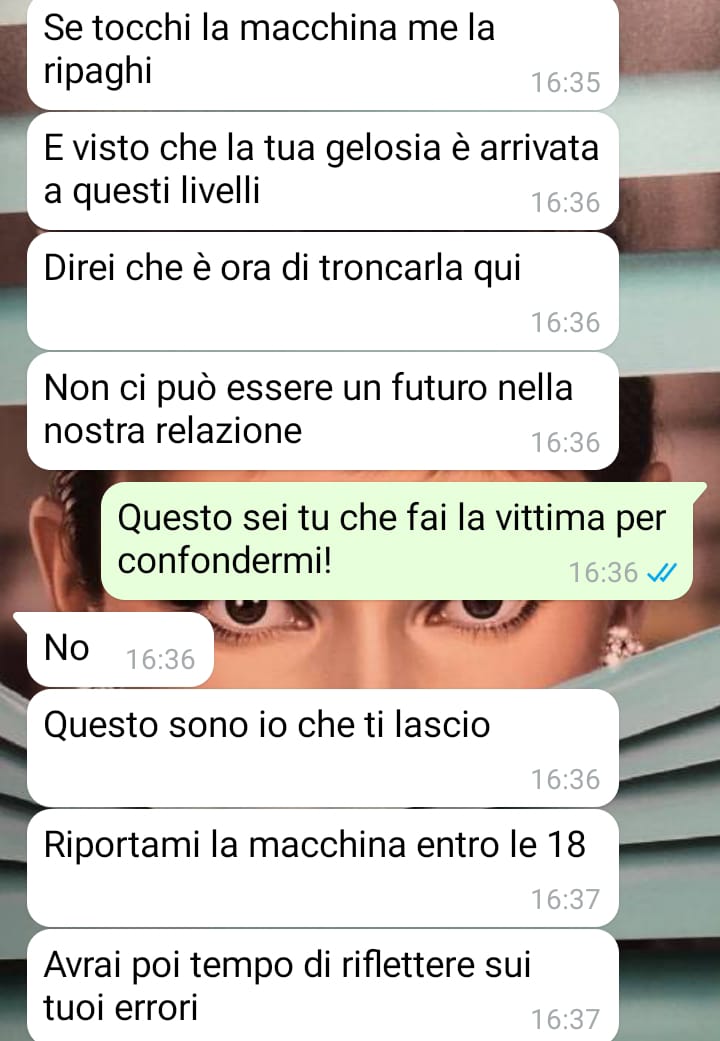The height and width of the screenshot is (1041, 720).
Task: Tap the blue double-check read receipt icon
Action: tap(662, 572)
